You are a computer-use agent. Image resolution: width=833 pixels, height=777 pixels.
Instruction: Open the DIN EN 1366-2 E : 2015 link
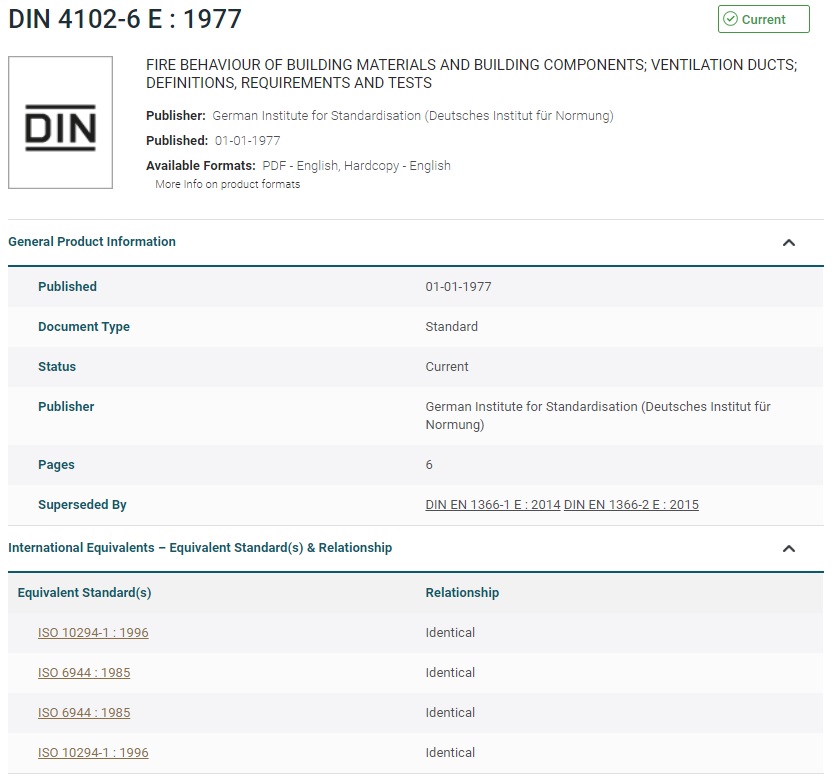click(x=631, y=505)
